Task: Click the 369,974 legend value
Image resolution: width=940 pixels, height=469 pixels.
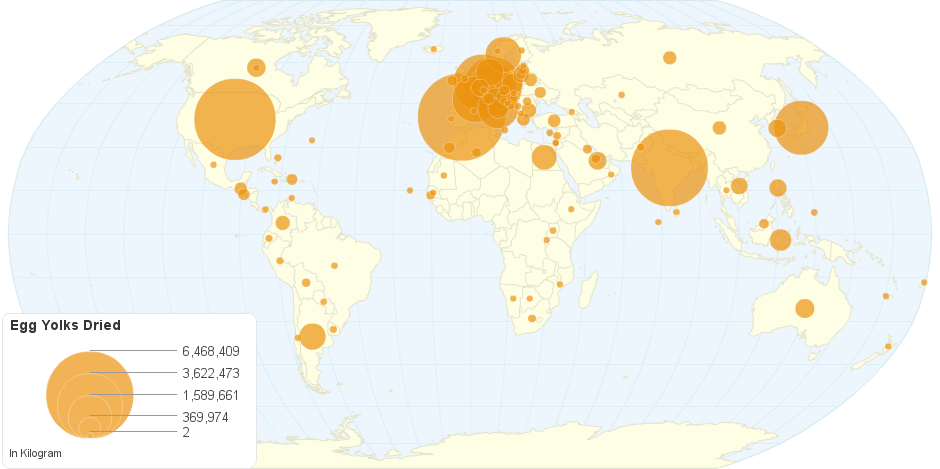Action: pyautogui.click(x=205, y=417)
